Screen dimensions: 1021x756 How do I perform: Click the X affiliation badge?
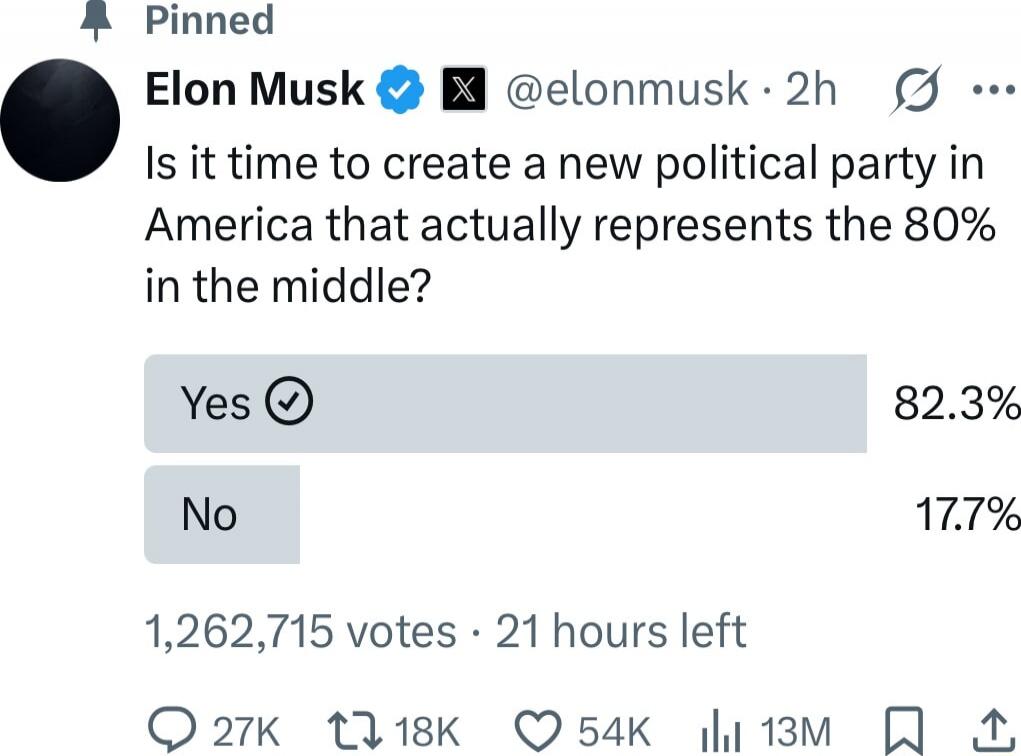(463, 89)
